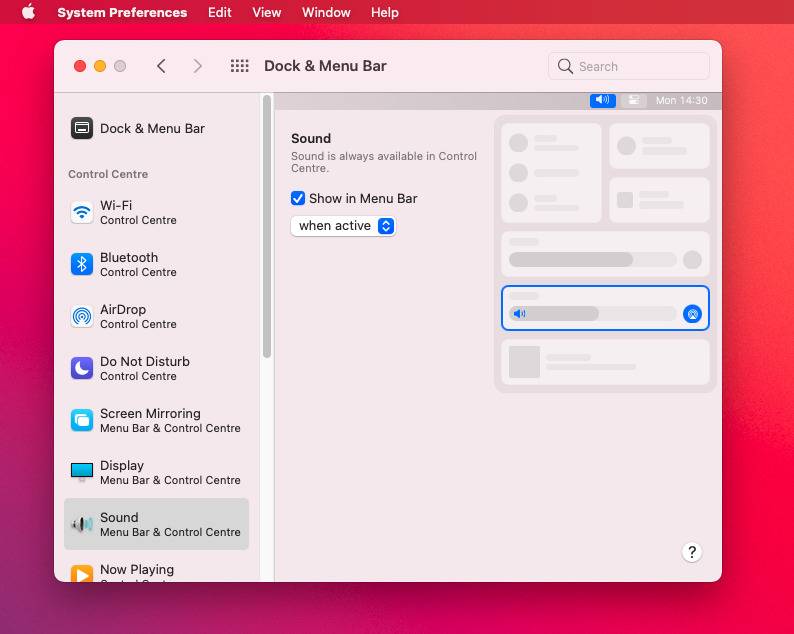Go back with the left chevron
This screenshot has width=794, height=634.
pyautogui.click(x=161, y=66)
